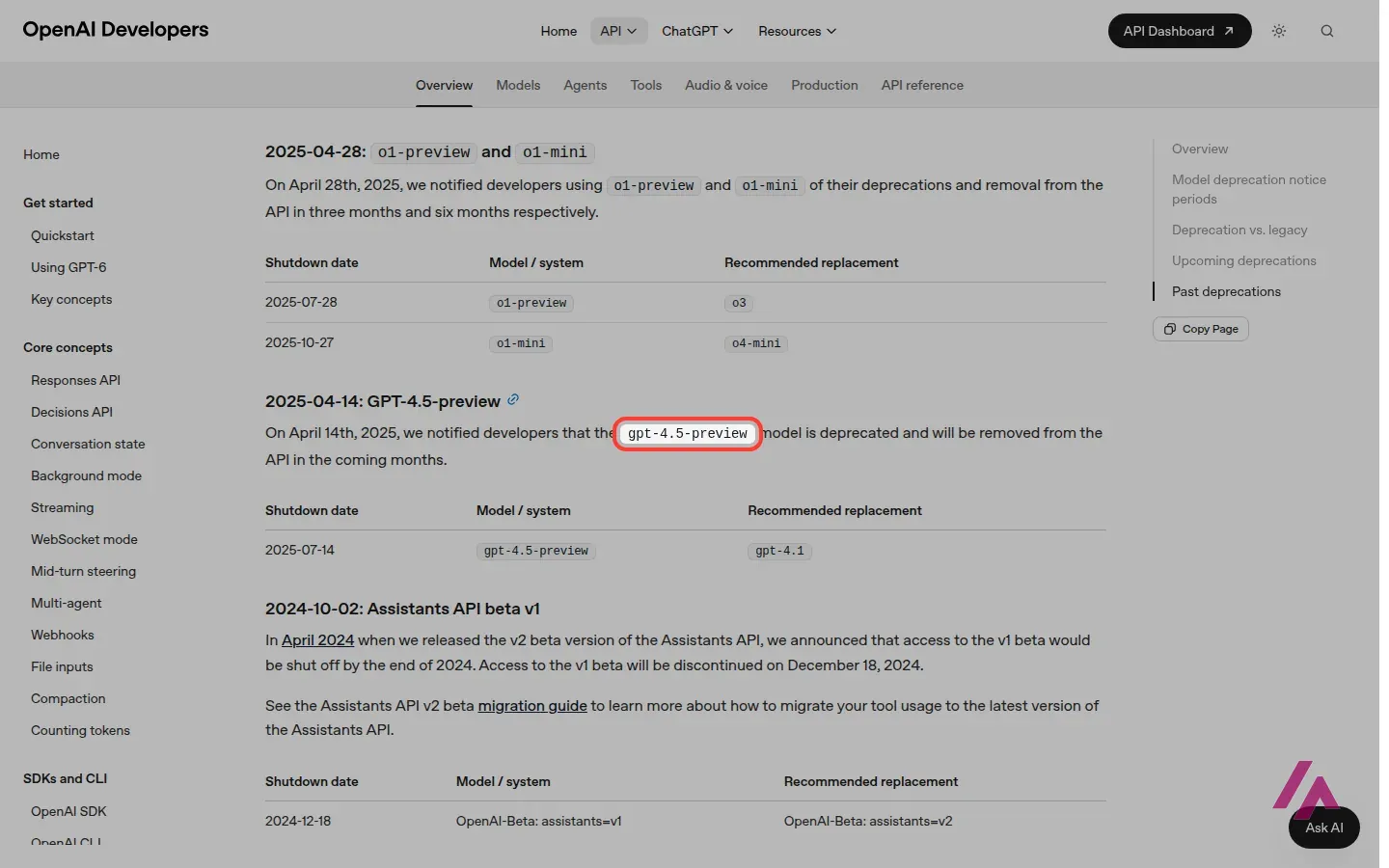The image size is (1389, 868).
Task: Click the anchor link icon beside GPT-4.5-preview heading
Action: 513,399
